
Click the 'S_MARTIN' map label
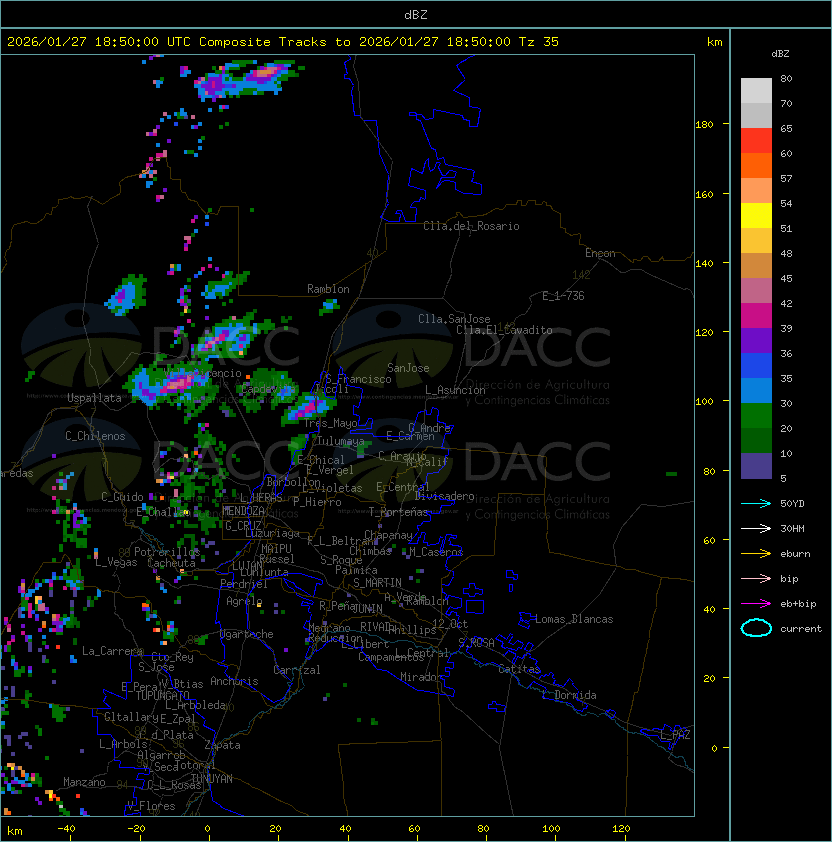tap(377, 583)
